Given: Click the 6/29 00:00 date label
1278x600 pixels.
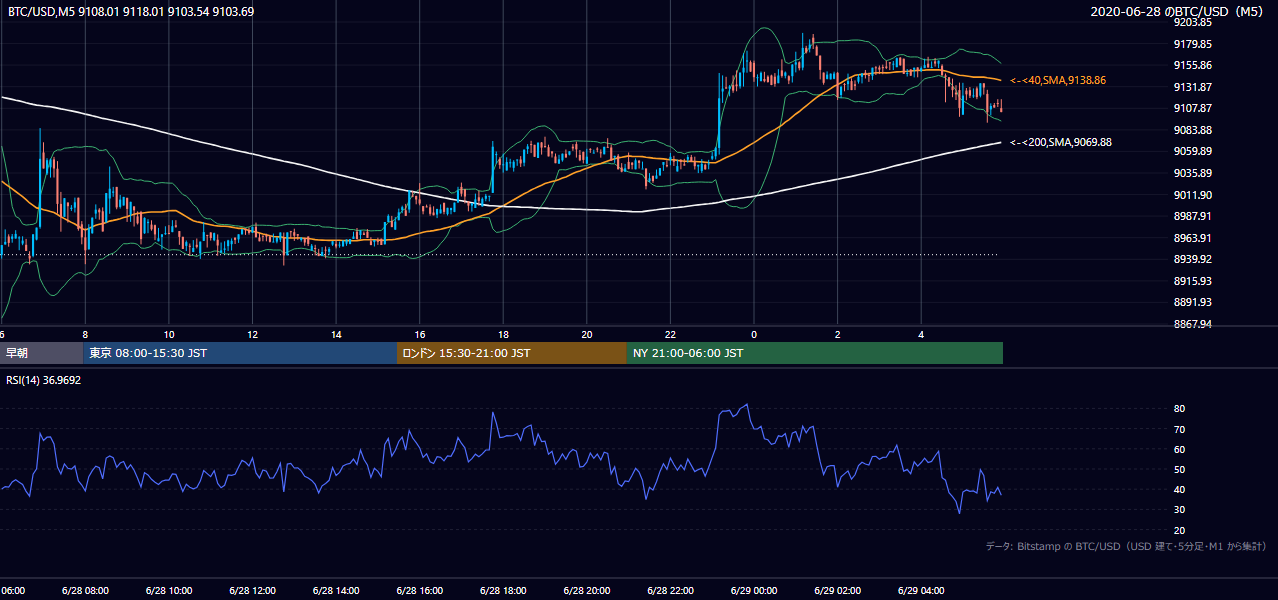Looking at the screenshot, I should tap(754, 591).
